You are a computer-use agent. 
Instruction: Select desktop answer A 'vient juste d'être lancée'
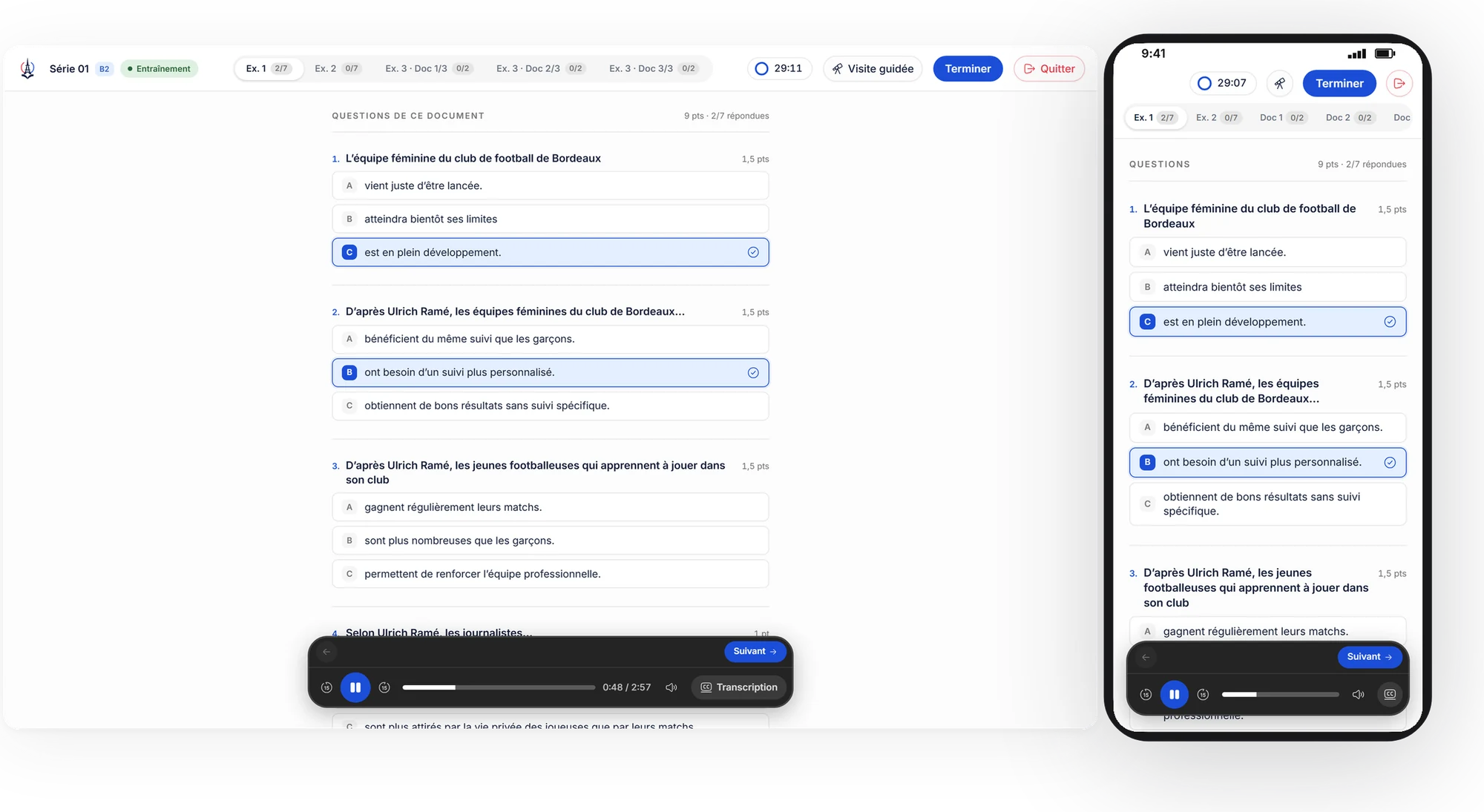(x=550, y=185)
